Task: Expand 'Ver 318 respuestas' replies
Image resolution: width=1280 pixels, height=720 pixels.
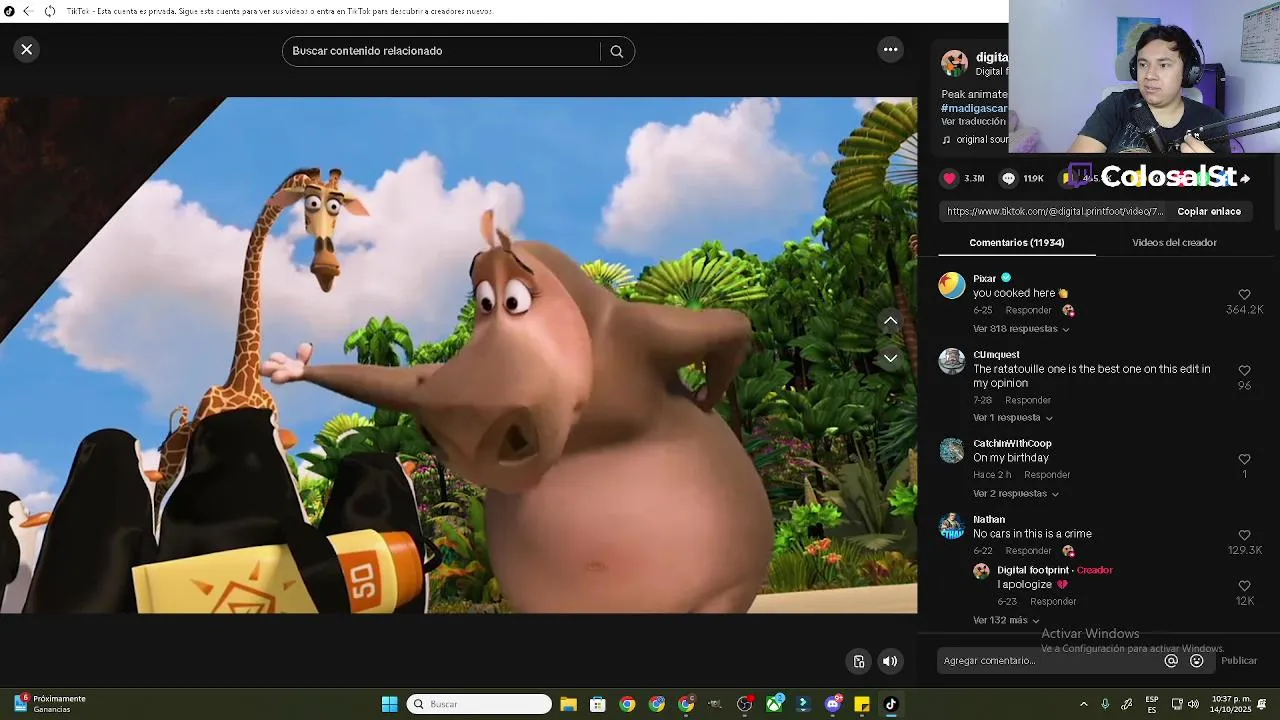Action: (x=1021, y=329)
